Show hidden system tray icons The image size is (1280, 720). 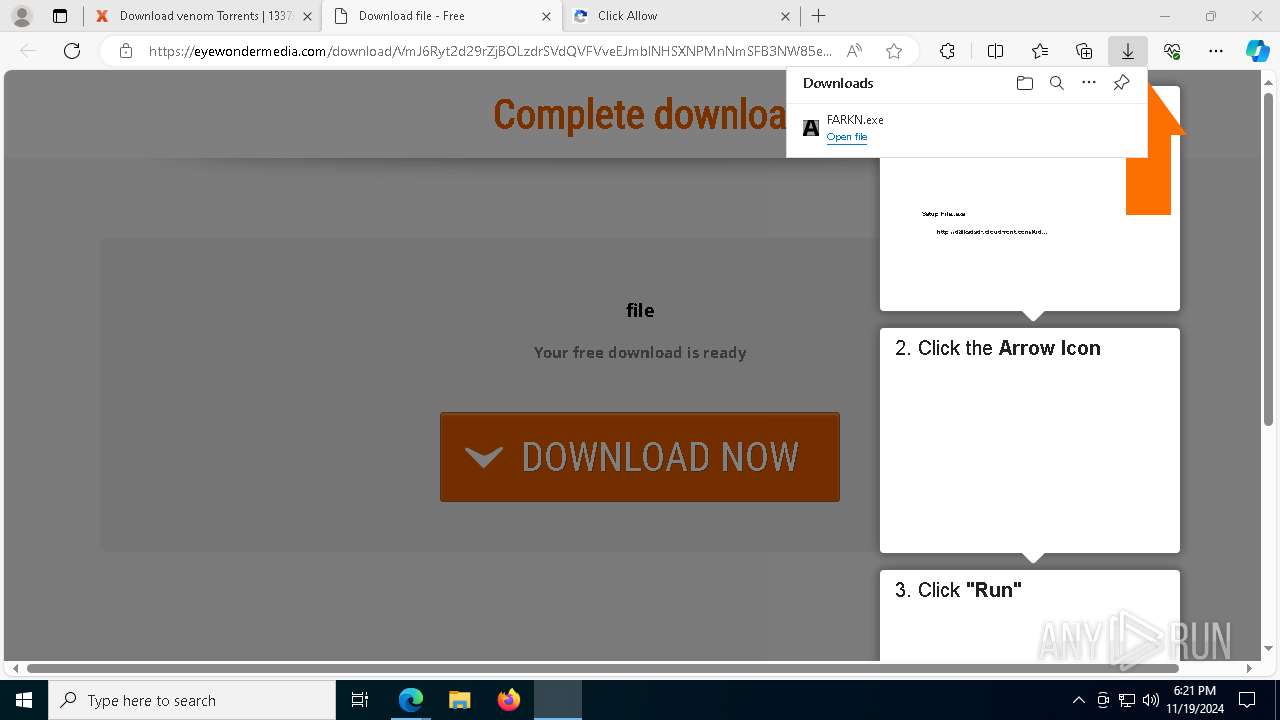(1078, 700)
